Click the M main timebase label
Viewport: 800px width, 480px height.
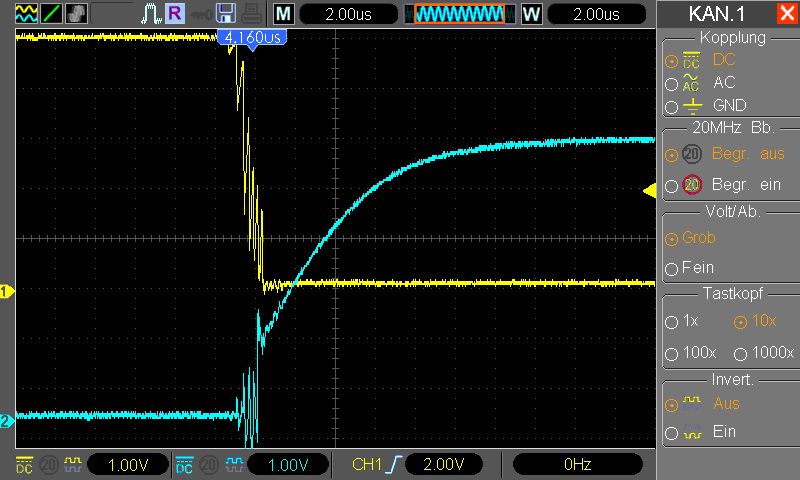pos(284,14)
